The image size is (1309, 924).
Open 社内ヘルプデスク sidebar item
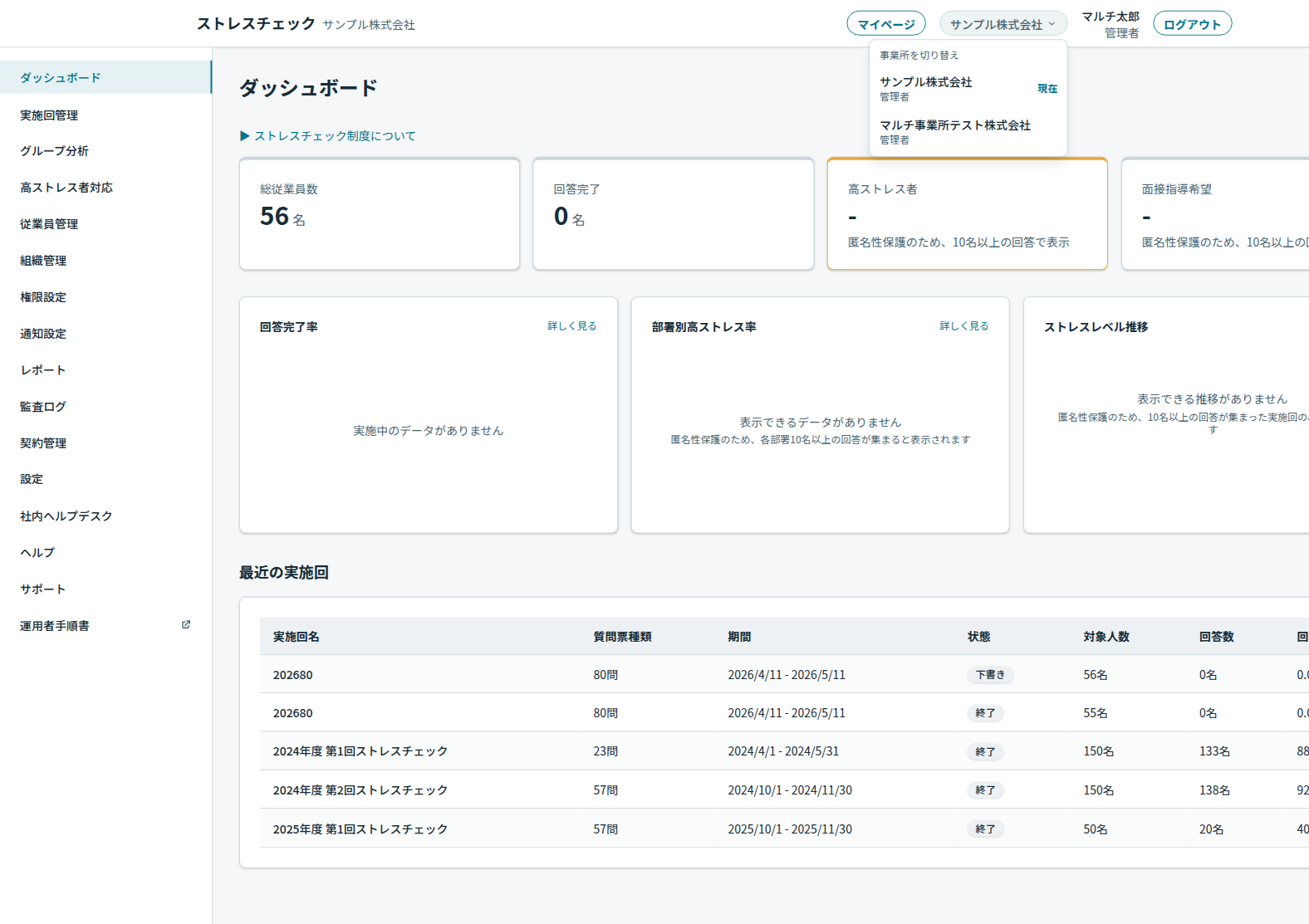click(x=105, y=516)
